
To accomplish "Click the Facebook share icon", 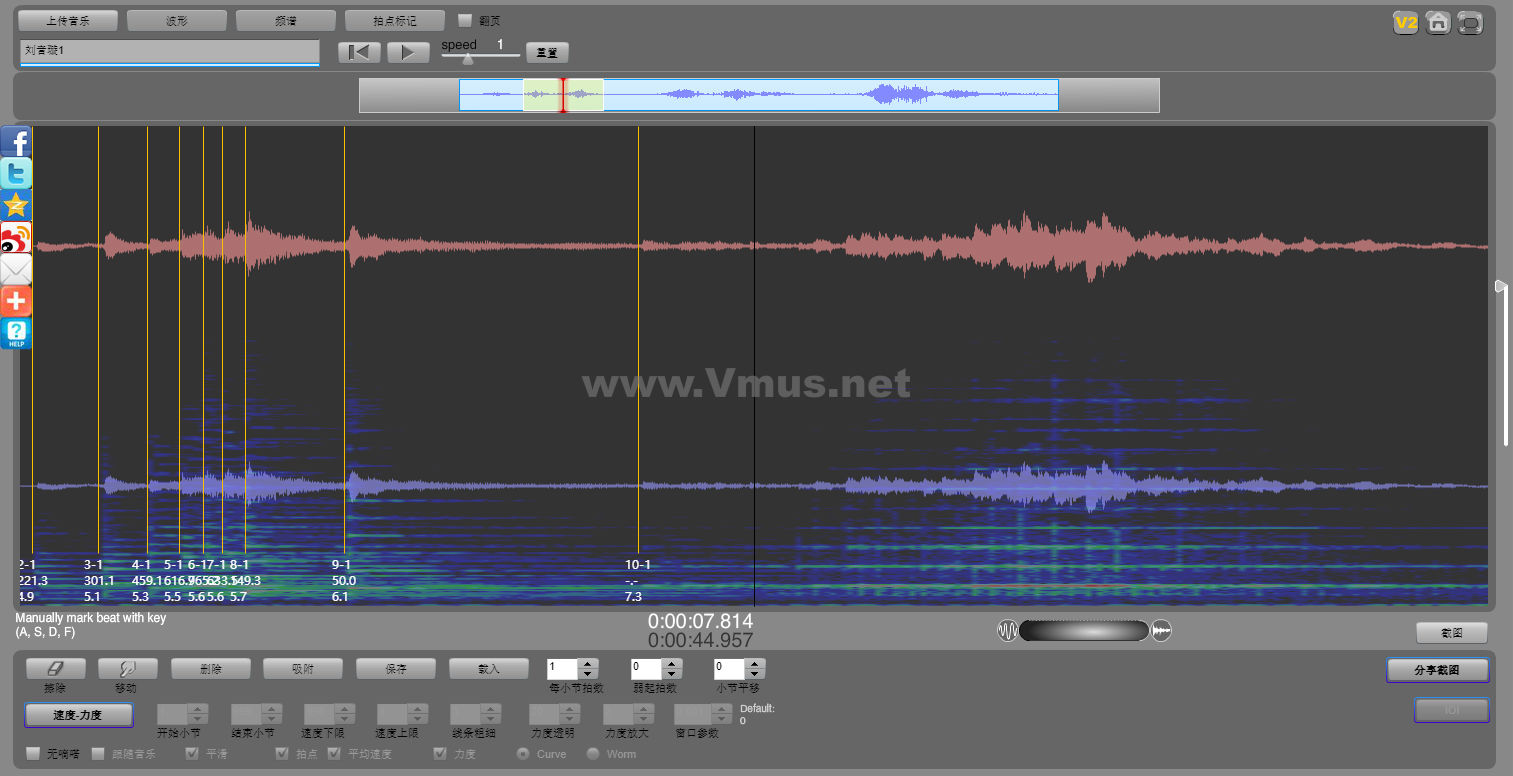I will coord(16,142).
